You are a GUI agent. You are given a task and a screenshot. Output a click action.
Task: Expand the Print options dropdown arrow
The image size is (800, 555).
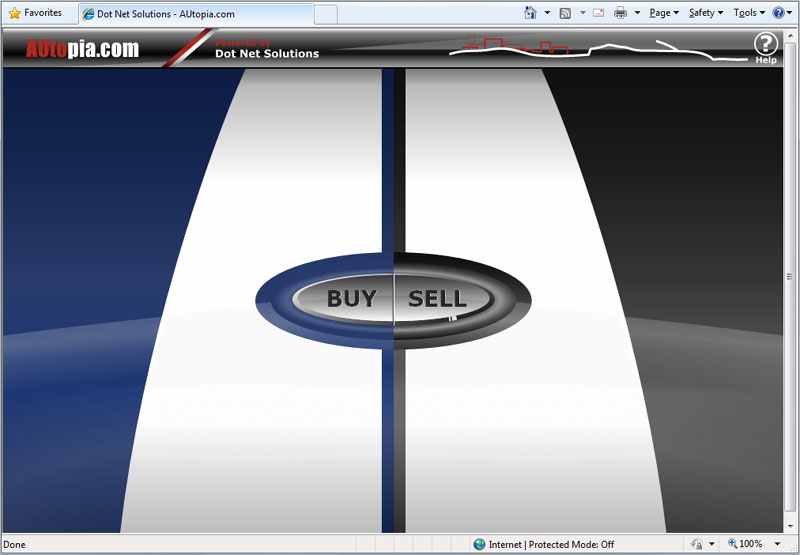(637, 13)
